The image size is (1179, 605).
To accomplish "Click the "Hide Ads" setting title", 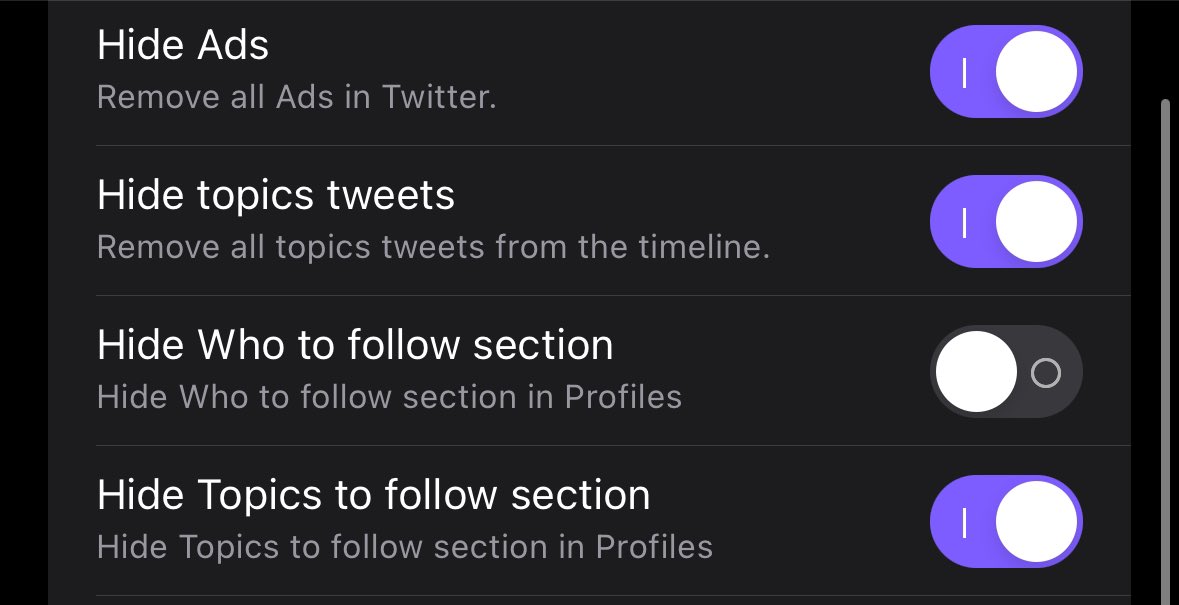I will 183,45.
